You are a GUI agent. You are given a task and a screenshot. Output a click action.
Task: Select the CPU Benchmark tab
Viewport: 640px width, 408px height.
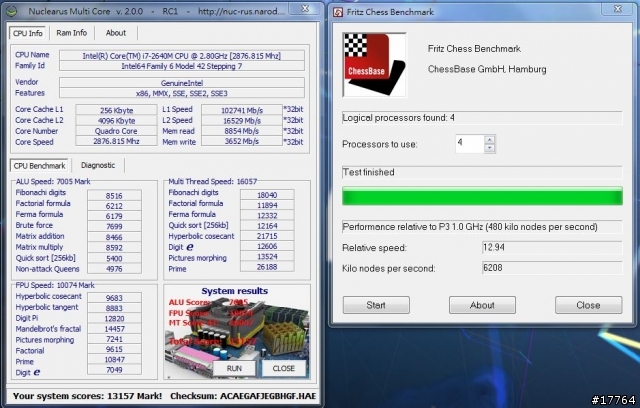40,166
